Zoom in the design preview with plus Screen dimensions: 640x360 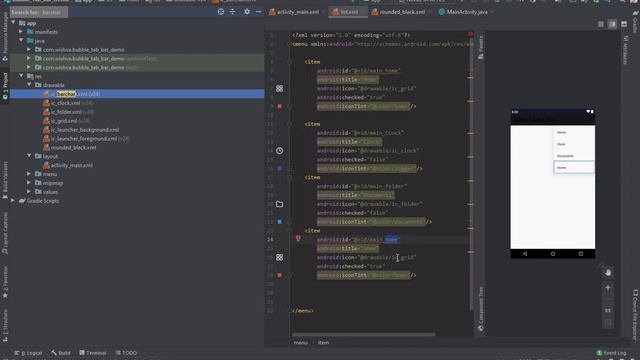(608, 288)
